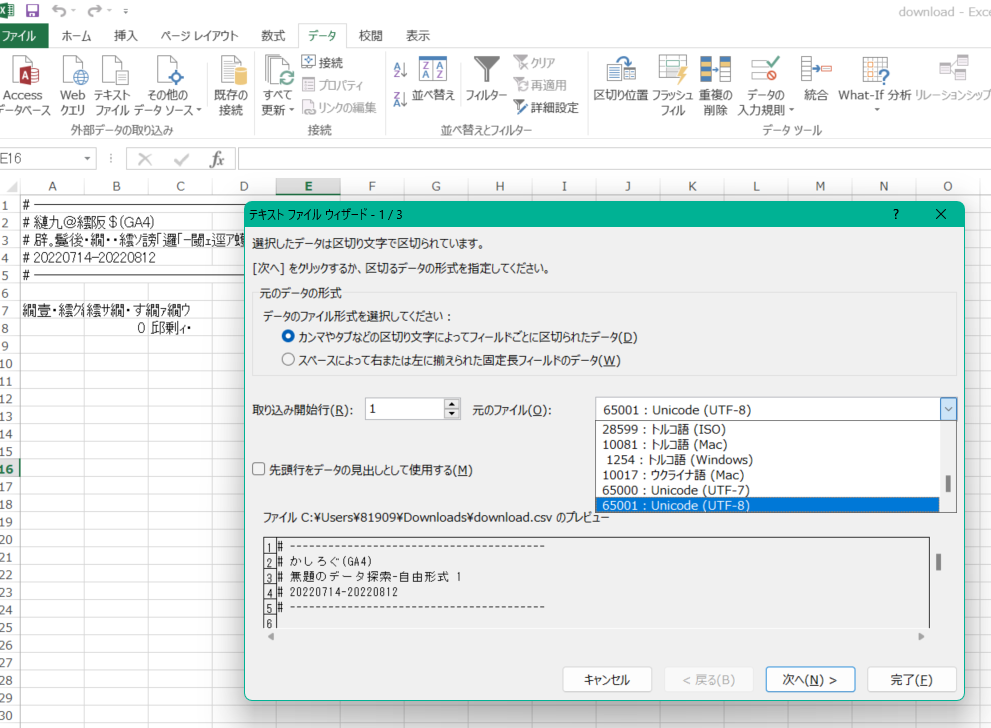
Task: Click the 次へ button in the wizard
Action: point(810,679)
